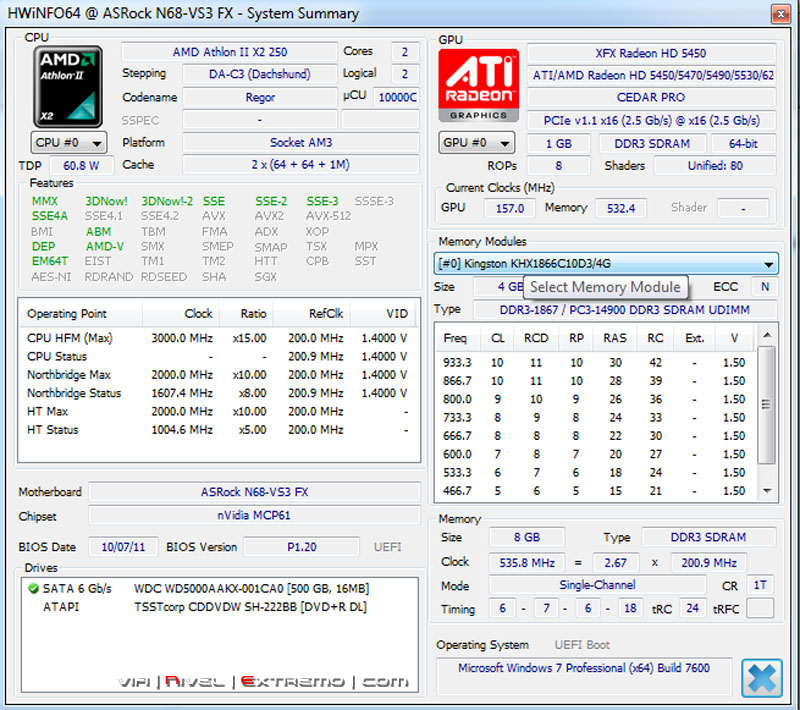Open the GPU #0 selector dropdown
This screenshot has height=710, width=800.
477,143
